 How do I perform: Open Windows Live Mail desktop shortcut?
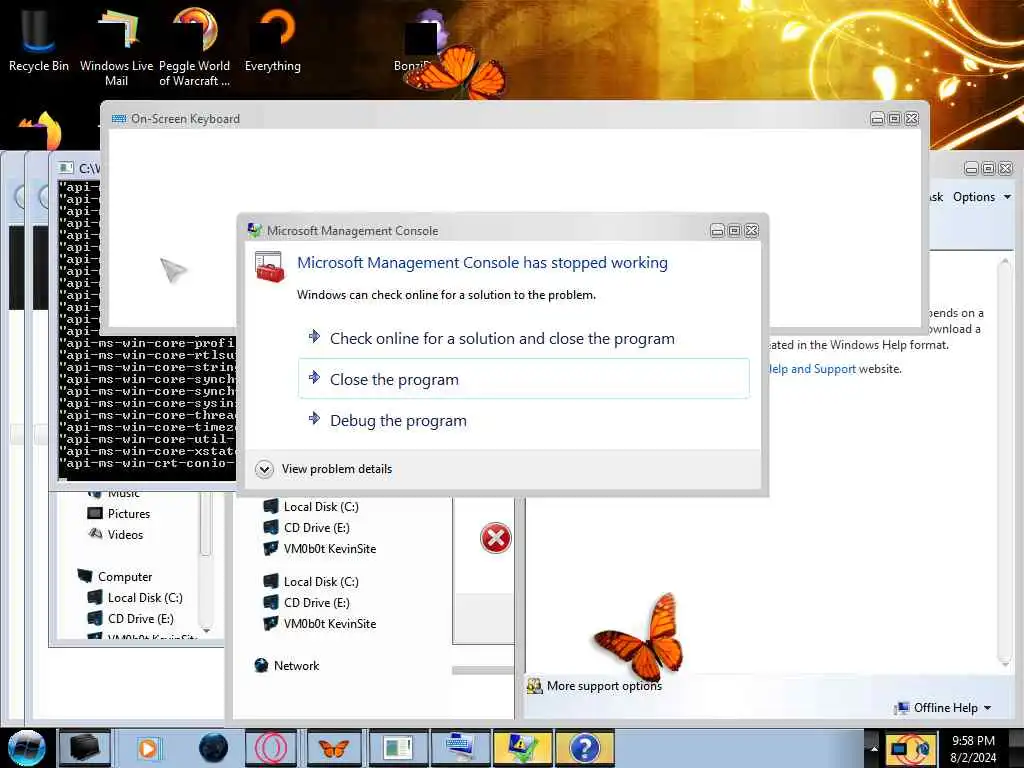click(116, 47)
